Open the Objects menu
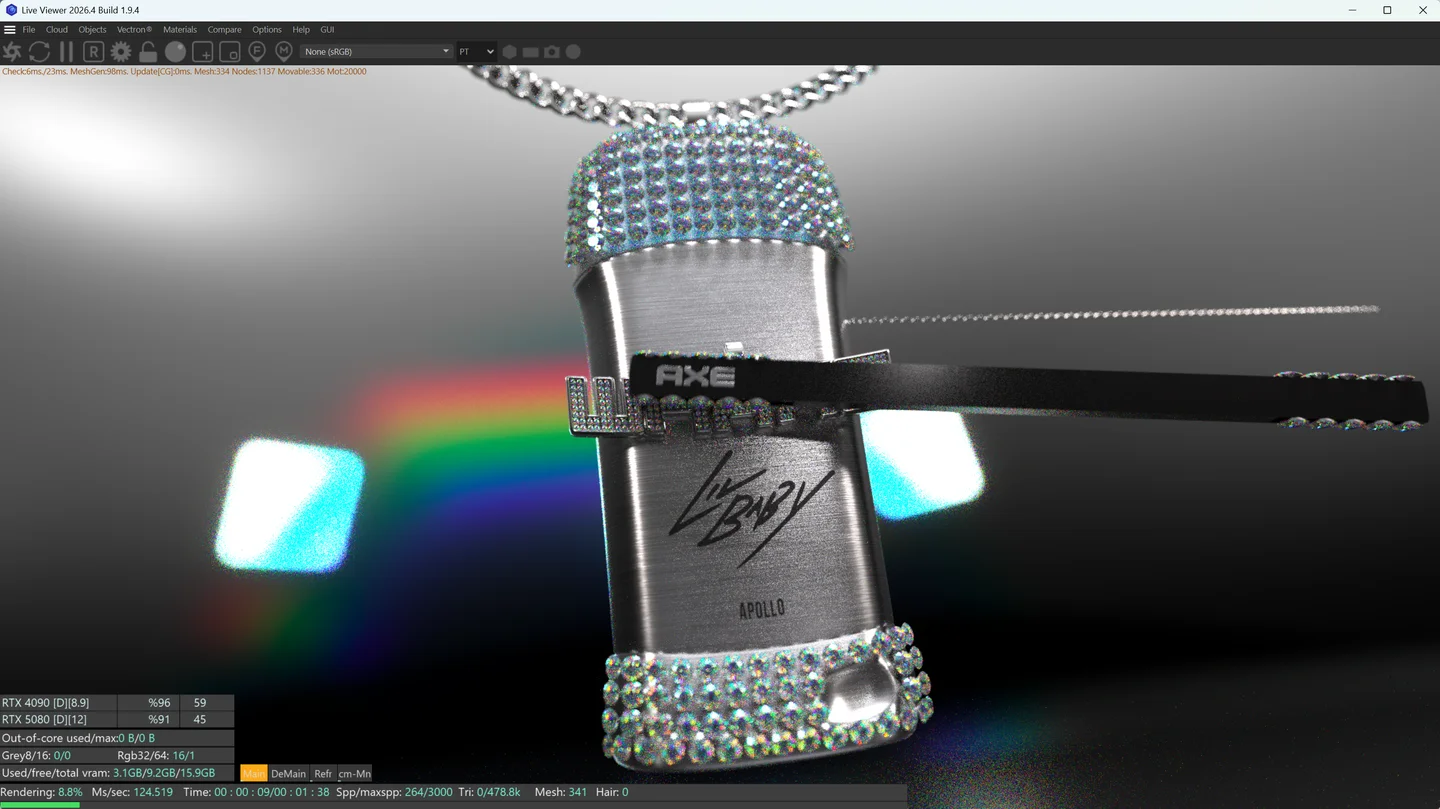Viewport: 1440px width, 809px height. (92, 30)
